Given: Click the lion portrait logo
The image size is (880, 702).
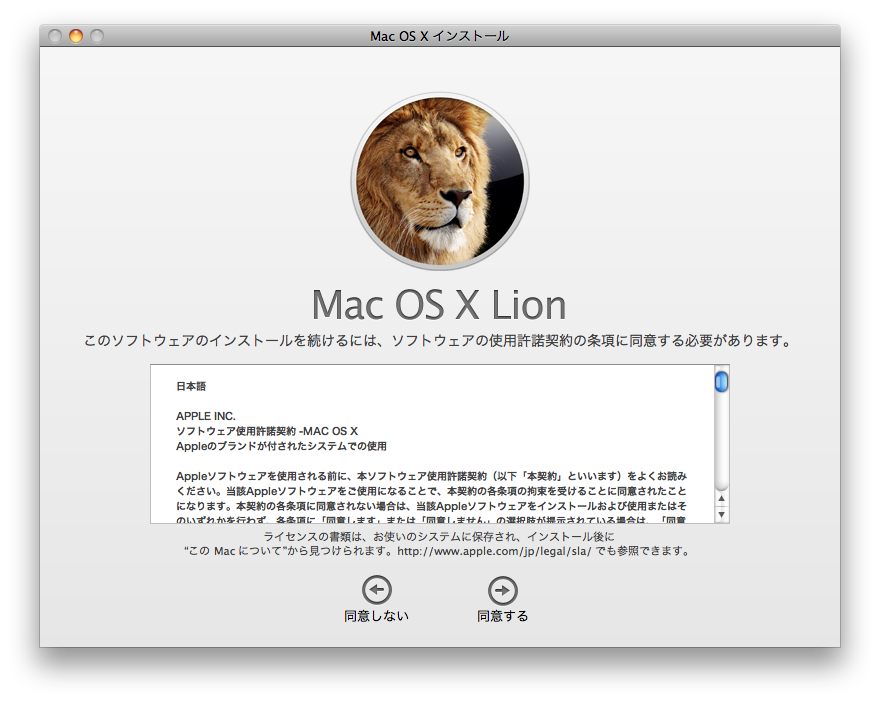Looking at the screenshot, I should tap(440, 182).
